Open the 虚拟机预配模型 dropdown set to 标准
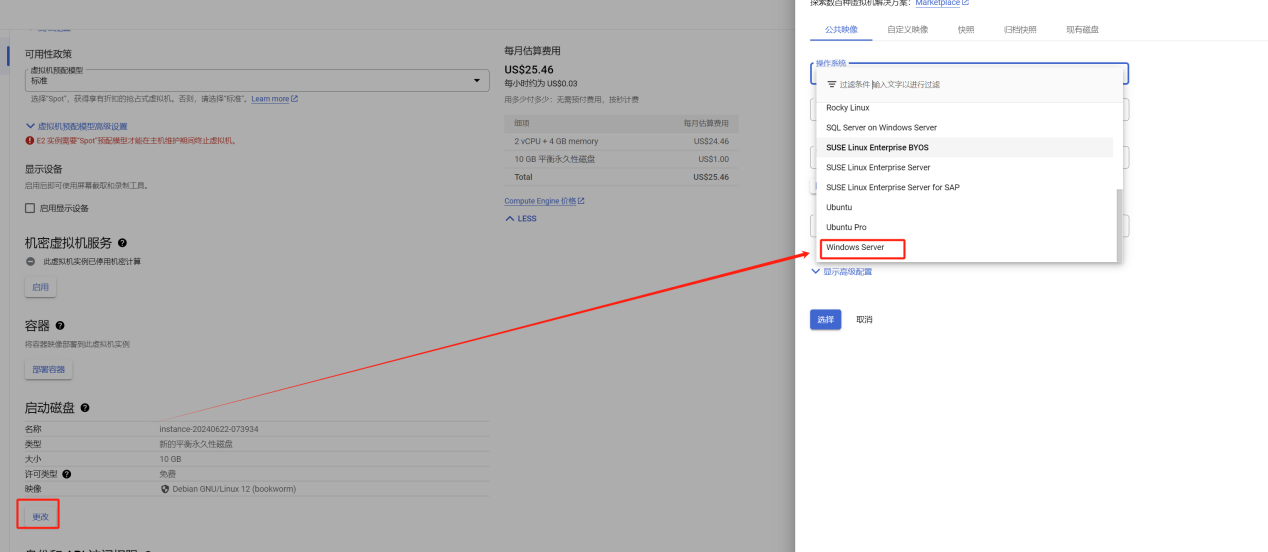This screenshot has width=1268, height=552. (257, 79)
